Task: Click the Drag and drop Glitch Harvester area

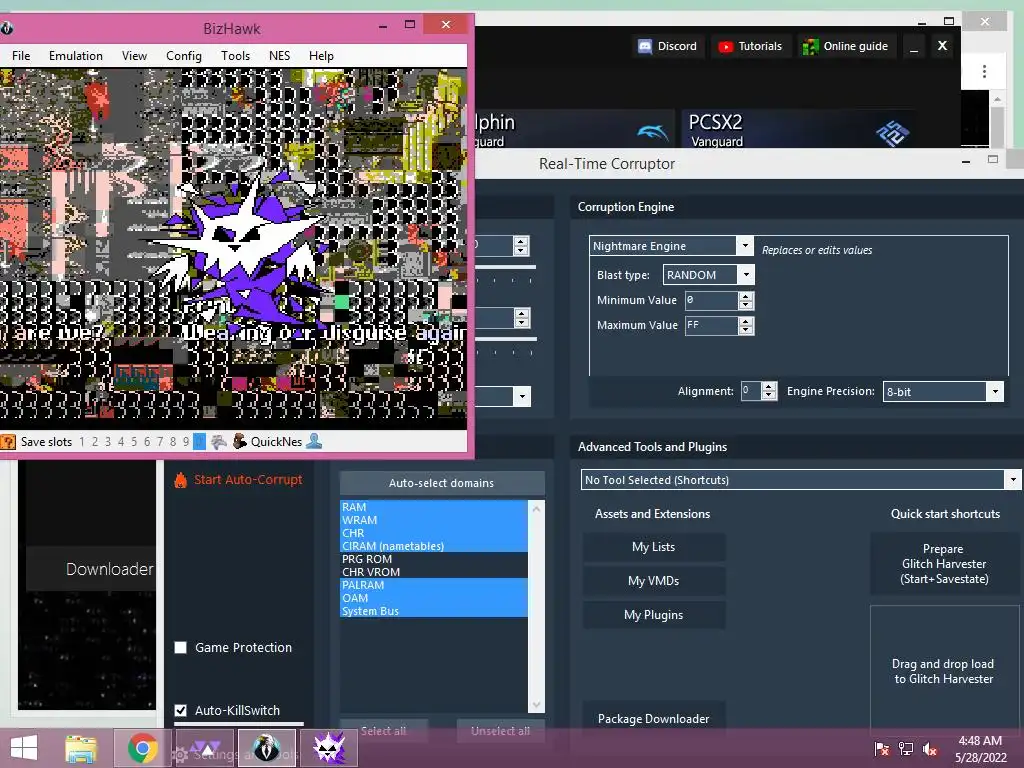Action: [944, 671]
